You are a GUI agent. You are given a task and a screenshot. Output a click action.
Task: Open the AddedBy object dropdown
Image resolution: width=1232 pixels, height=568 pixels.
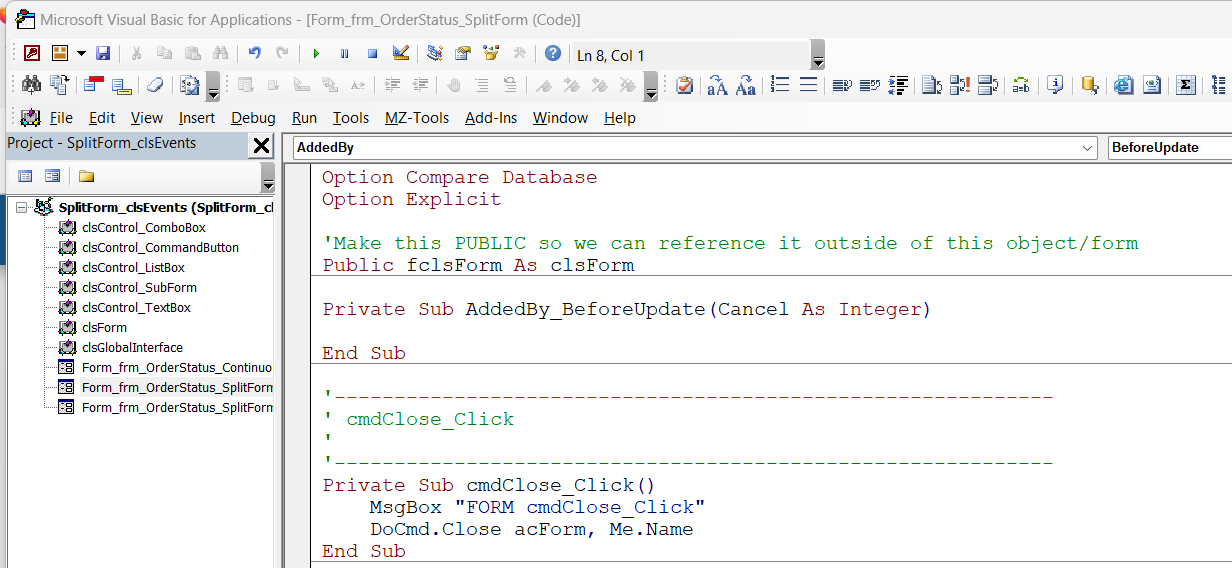tap(1088, 148)
